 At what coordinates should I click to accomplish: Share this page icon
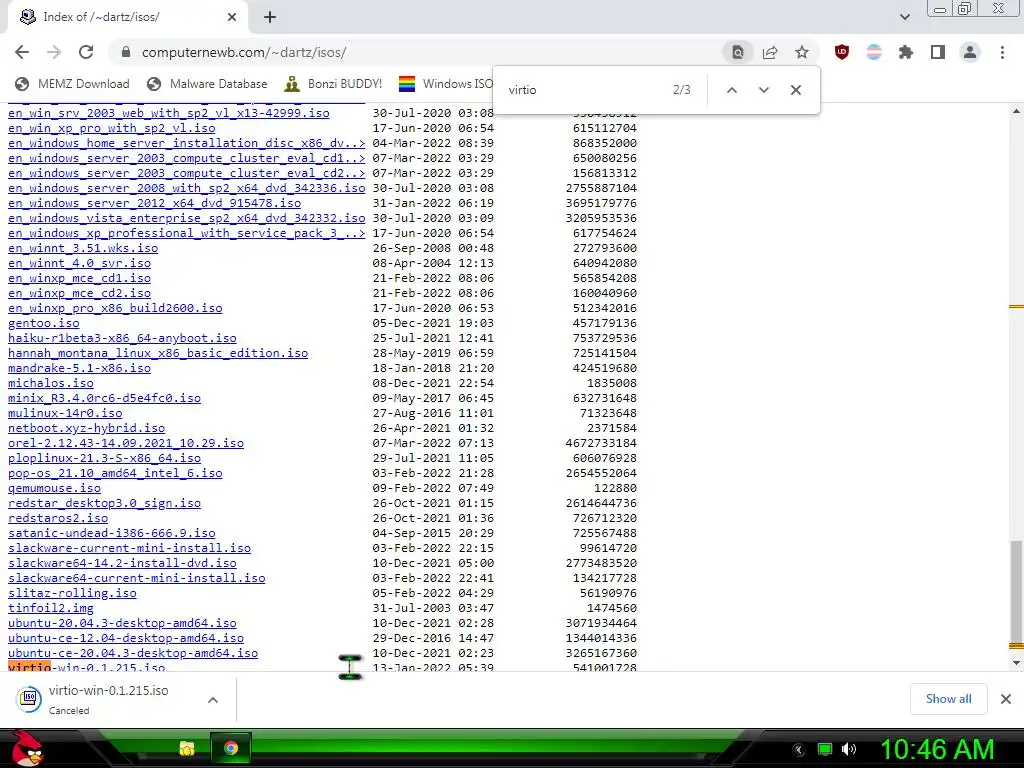coord(770,52)
